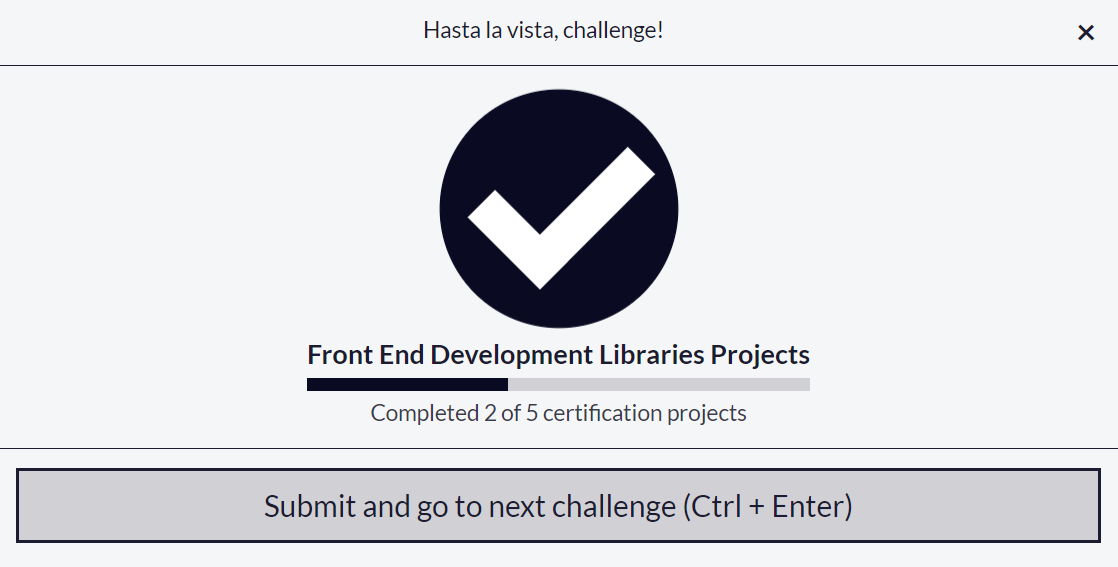The width and height of the screenshot is (1118, 567).
Task: Click the "Ctrl + Enter" shortcut hint text
Action: pyautogui.click(x=768, y=506)
